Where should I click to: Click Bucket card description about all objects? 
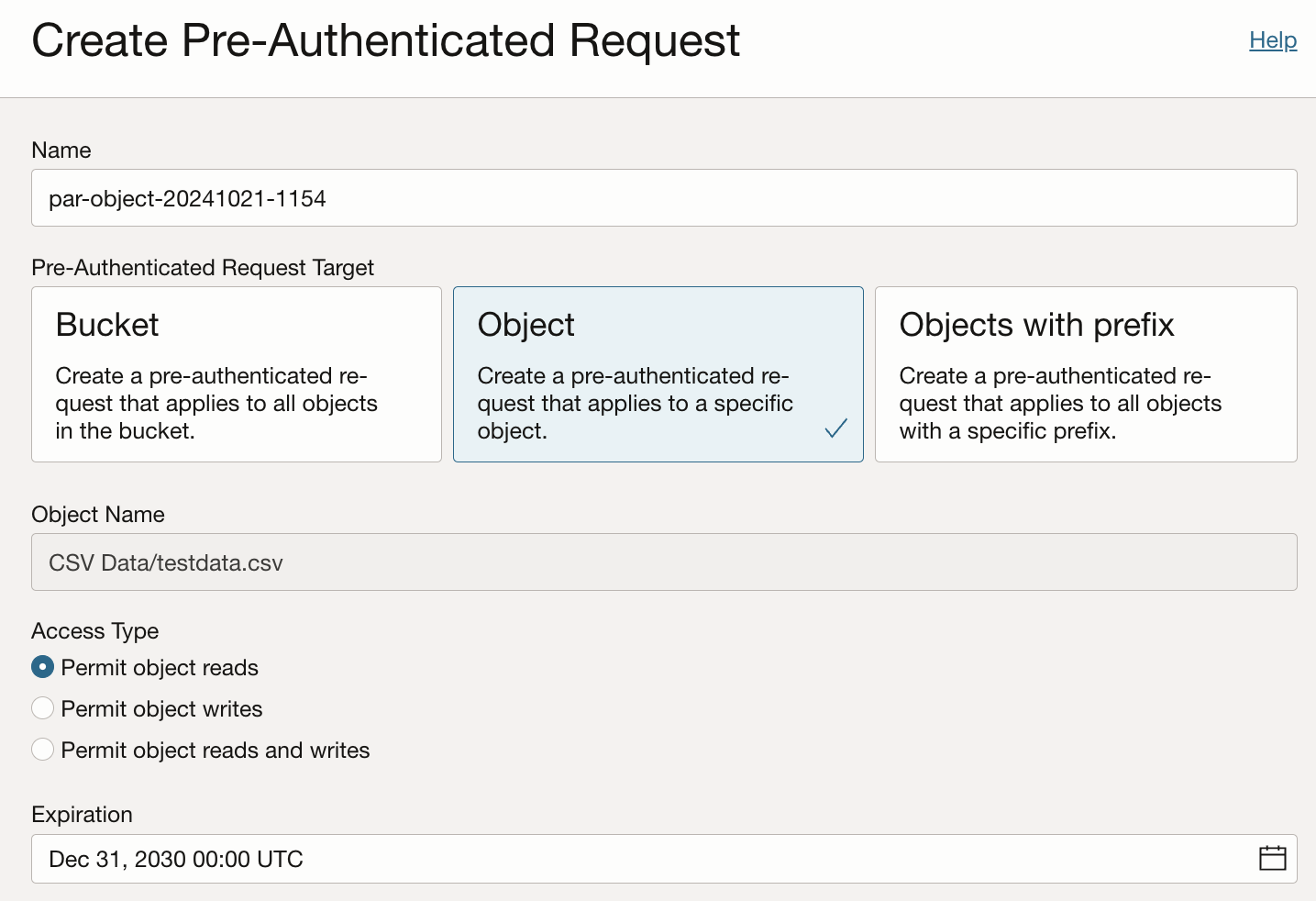pos(216,404)
